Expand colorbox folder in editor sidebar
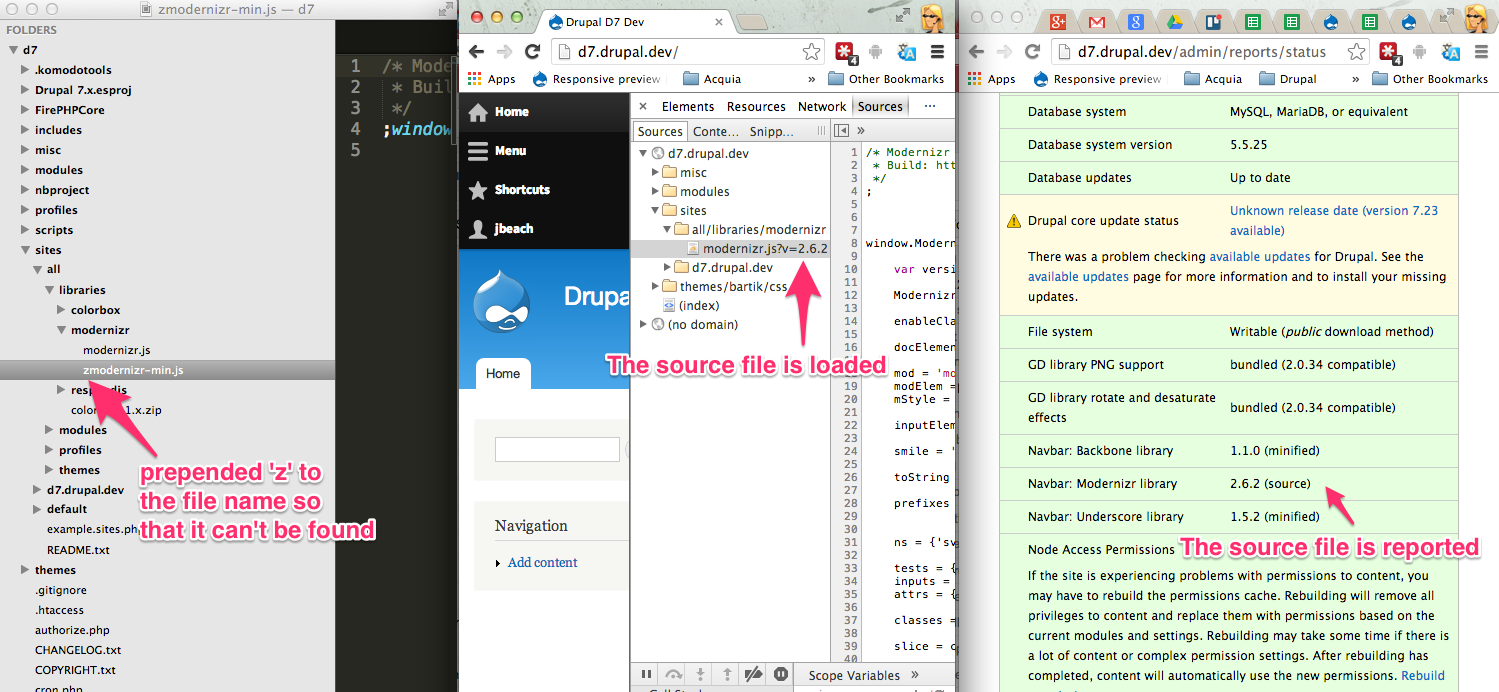 pos(61,310)
